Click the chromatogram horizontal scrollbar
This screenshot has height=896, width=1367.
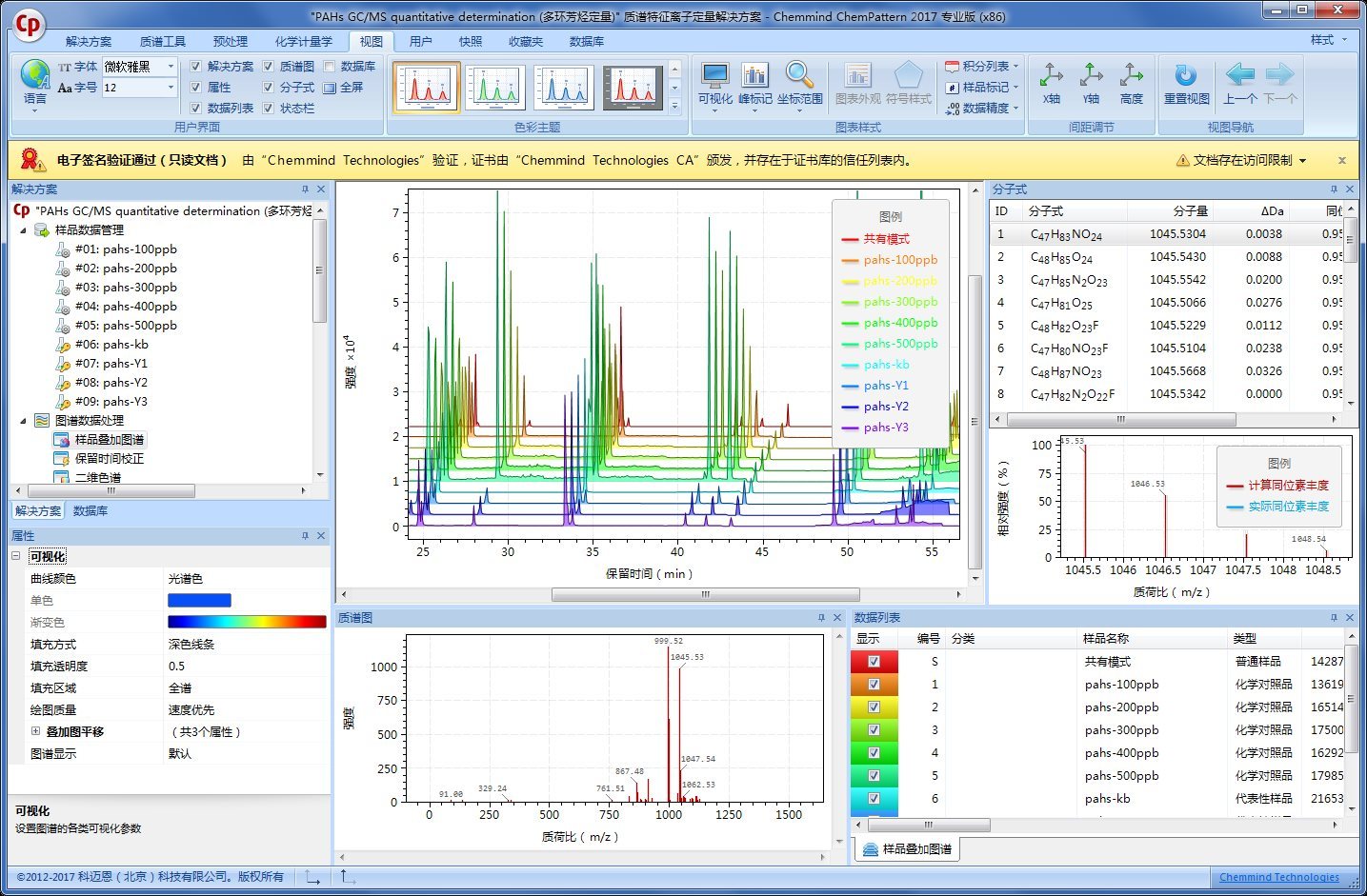(705, 594)
